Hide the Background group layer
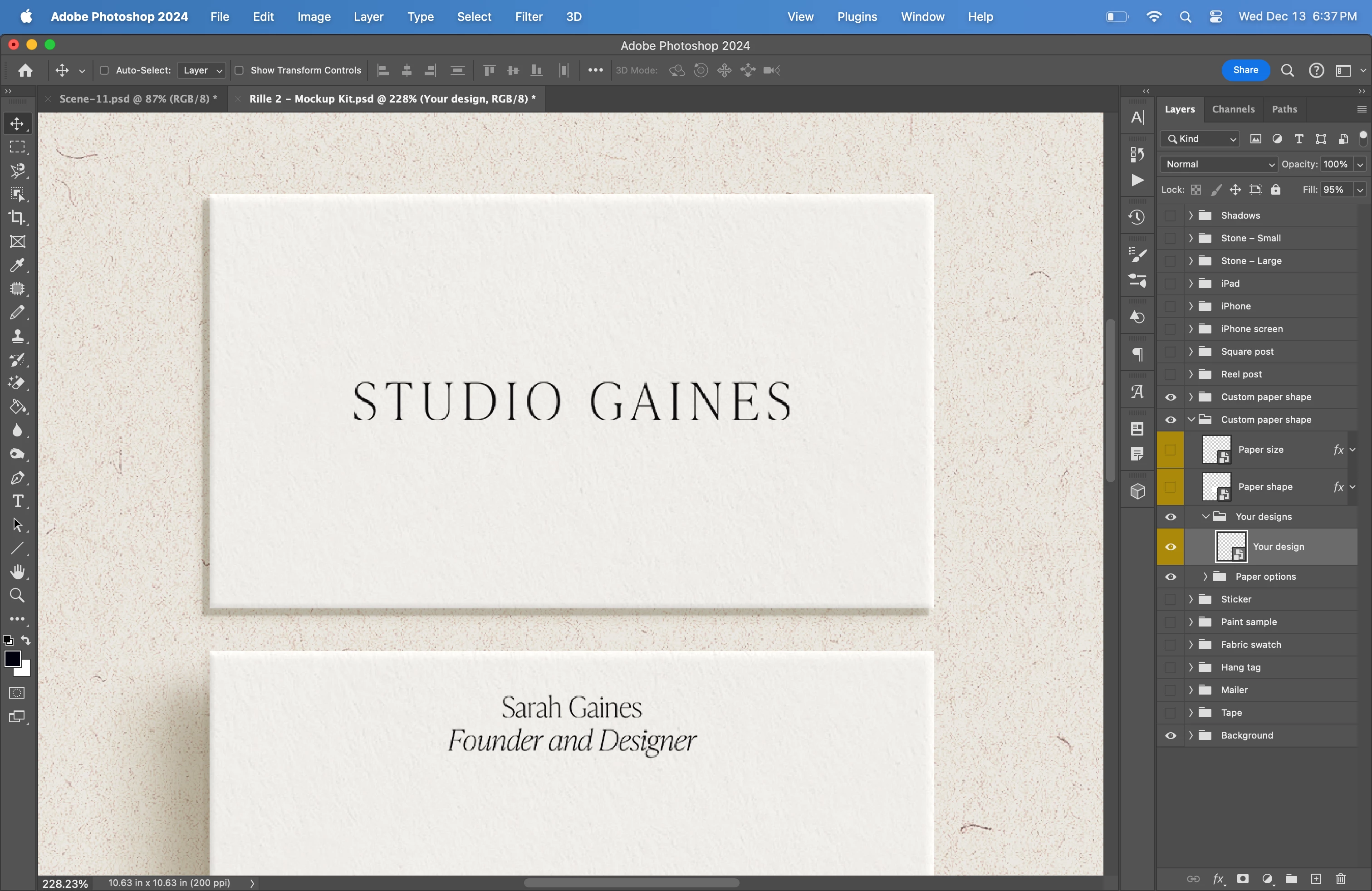 1170,735
